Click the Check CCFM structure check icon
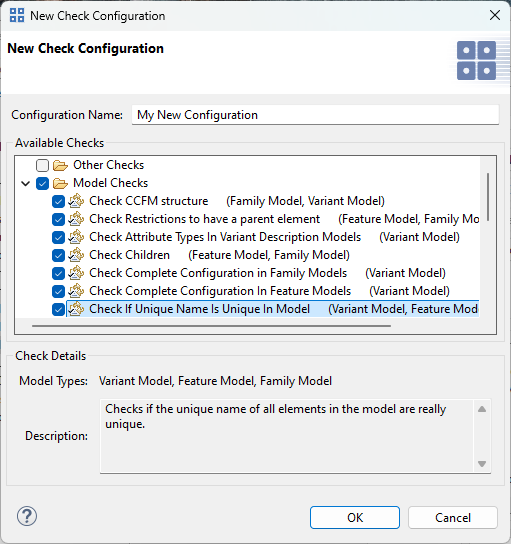Screen dimensions: 511x544 (76, 201)
